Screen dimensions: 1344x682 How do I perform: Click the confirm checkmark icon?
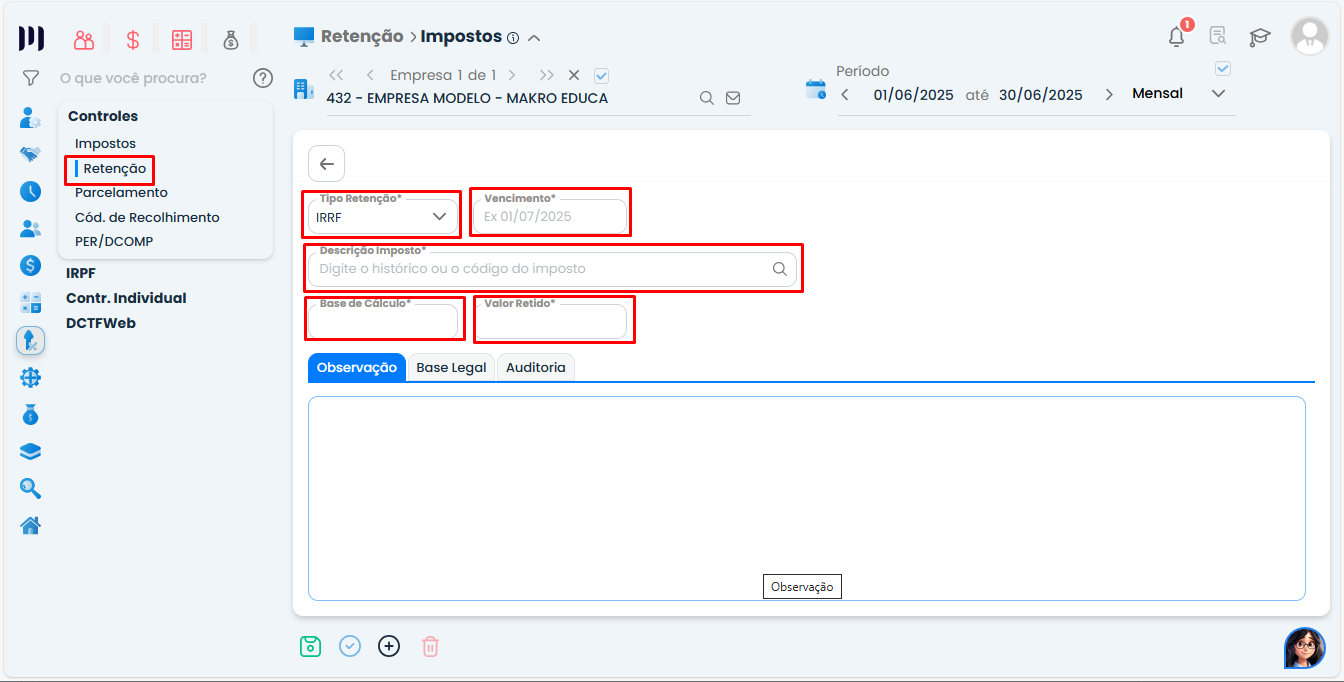tap(349, 646)
